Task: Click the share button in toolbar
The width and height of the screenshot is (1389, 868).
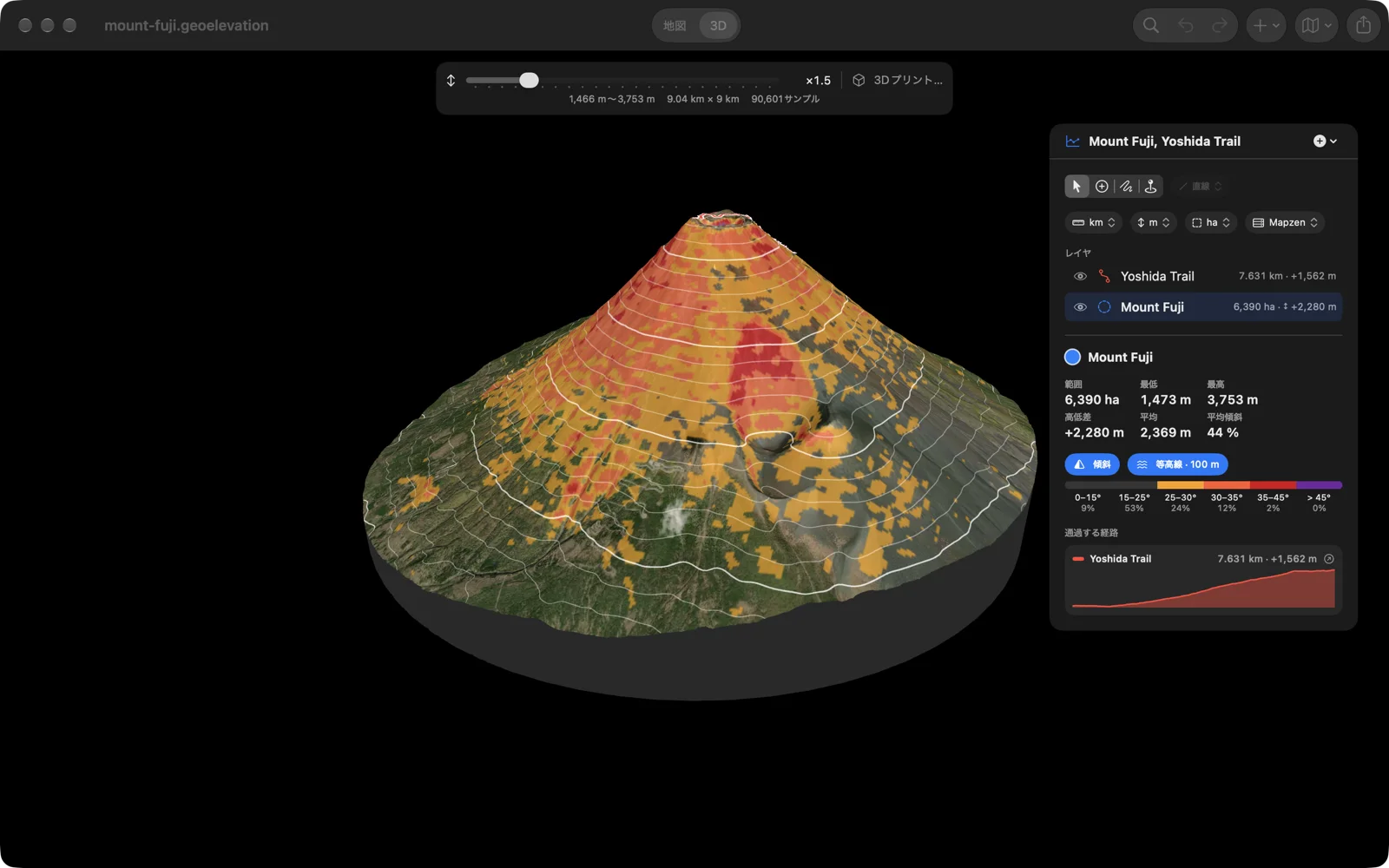Action: click(x=1364, y=25)
